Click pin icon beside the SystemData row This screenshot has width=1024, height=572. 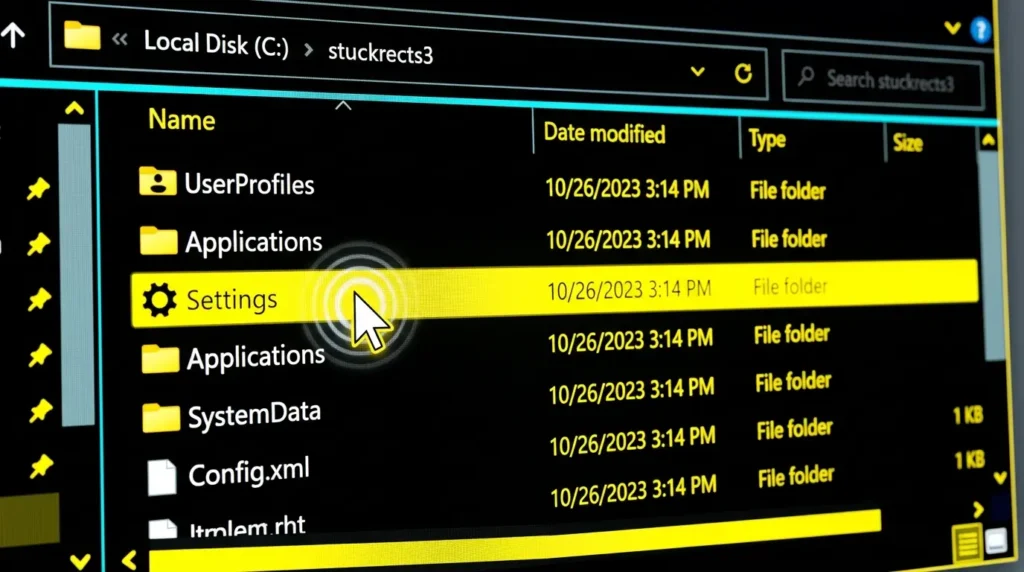point(40,411)
